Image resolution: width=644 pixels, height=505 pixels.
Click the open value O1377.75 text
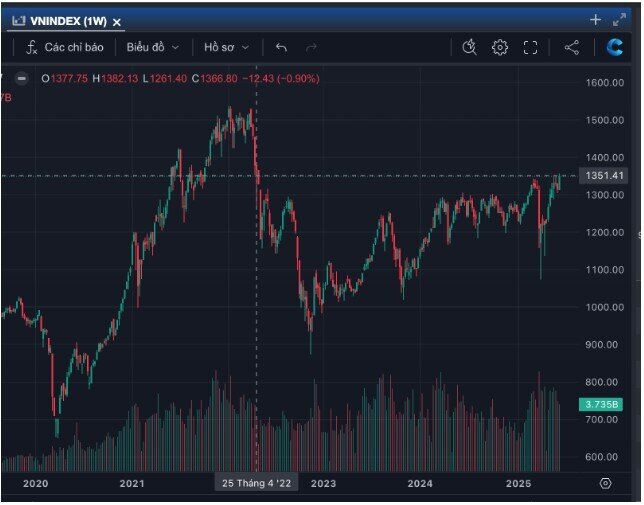coord(64,78)
